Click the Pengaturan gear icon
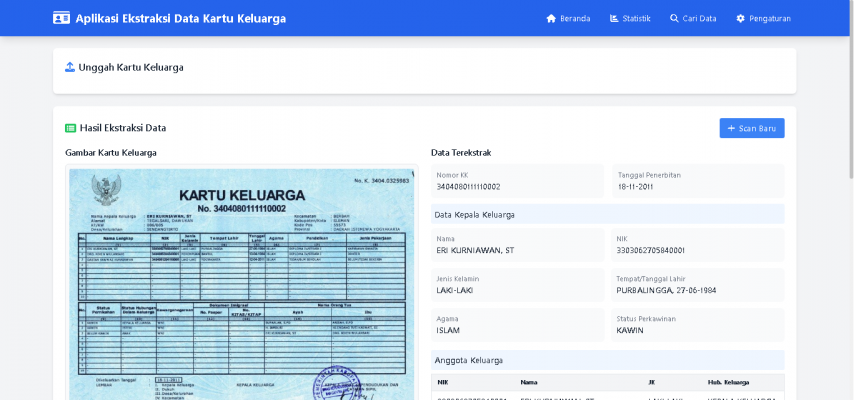This screenshot has width=854, height=400. (x=740, y=19)
